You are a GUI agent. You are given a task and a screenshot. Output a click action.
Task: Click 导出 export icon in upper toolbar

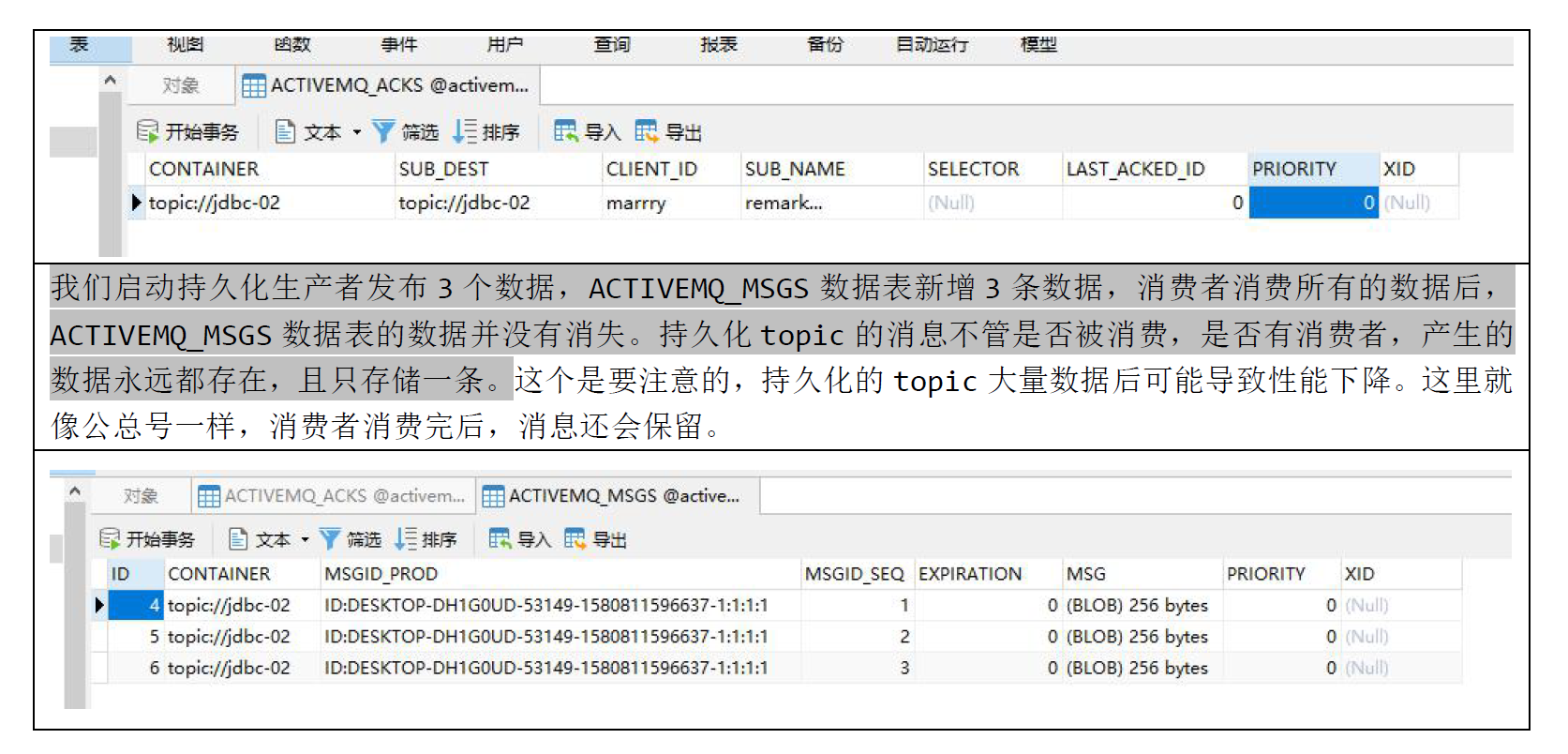pyautogui.click(x=647, y=131)
